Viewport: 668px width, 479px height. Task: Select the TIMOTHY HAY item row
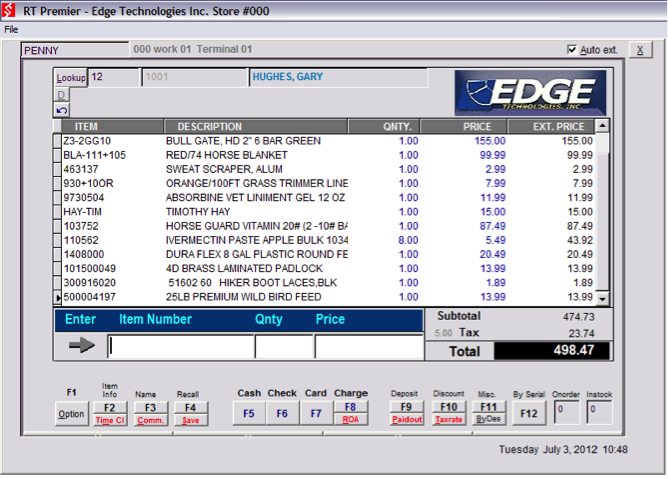click(x=256, y=212)
